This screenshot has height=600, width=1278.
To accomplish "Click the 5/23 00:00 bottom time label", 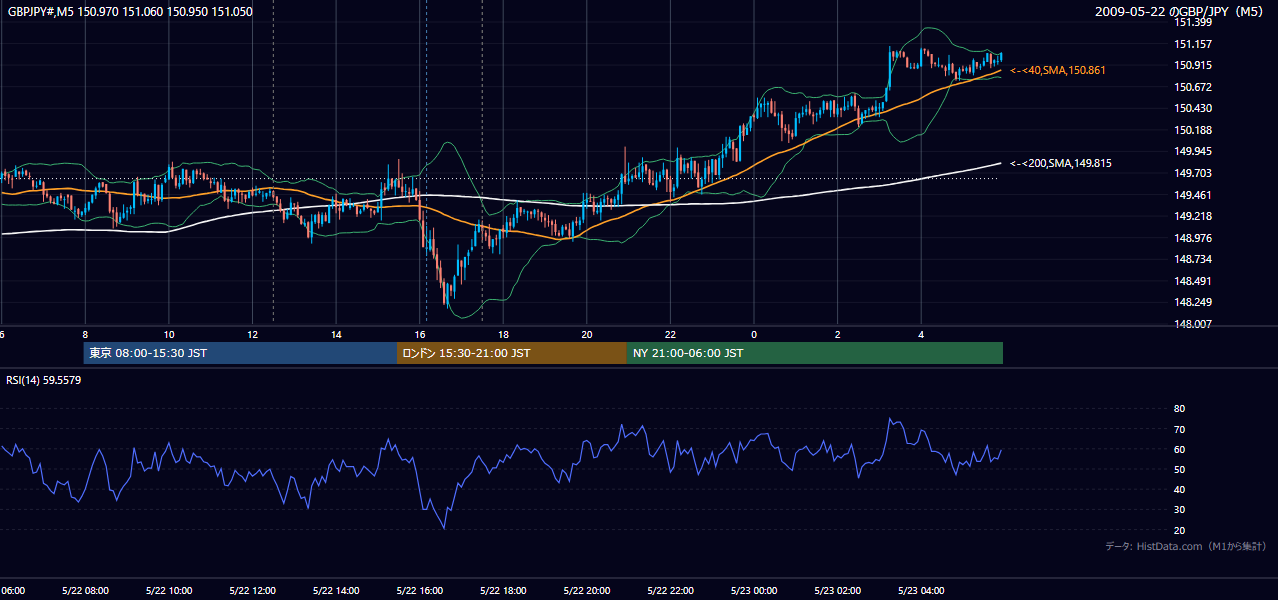I will [x=754, y=590].
